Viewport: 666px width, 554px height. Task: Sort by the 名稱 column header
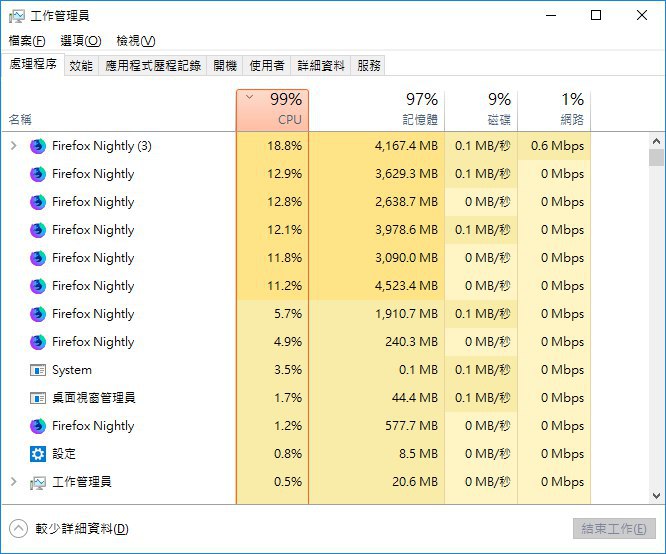(x=119, y=110)
